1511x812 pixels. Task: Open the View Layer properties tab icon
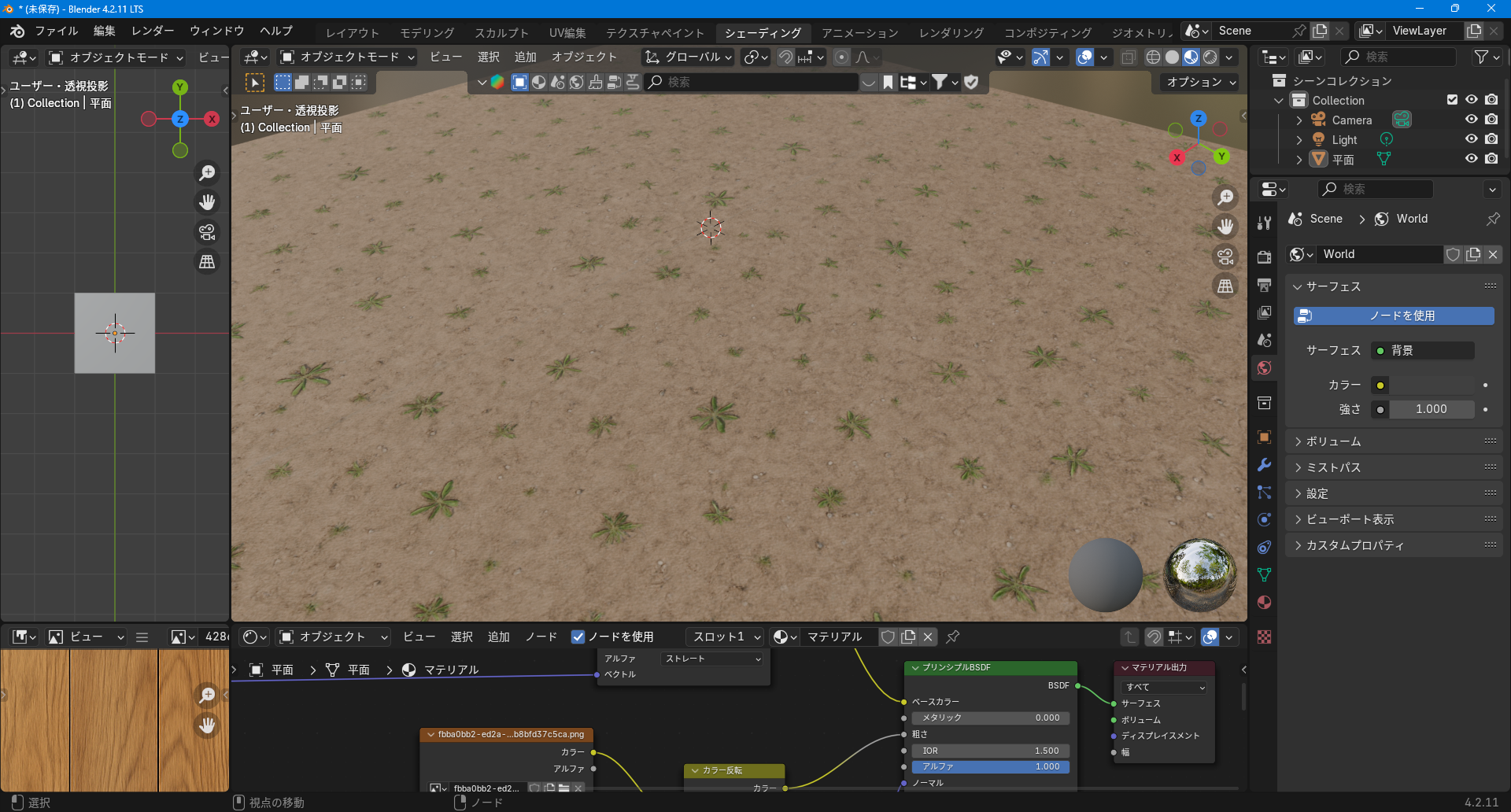(x=1264, y=312)
